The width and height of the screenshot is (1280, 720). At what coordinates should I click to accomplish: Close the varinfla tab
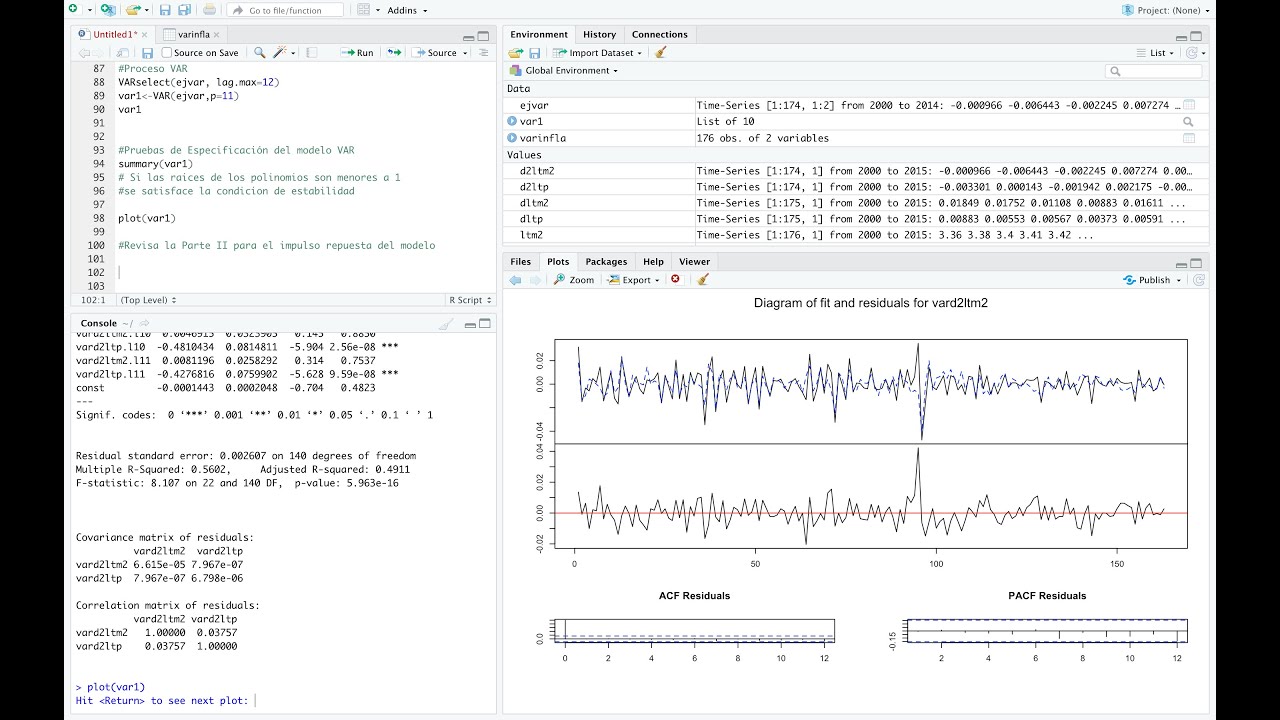(216, 35)
